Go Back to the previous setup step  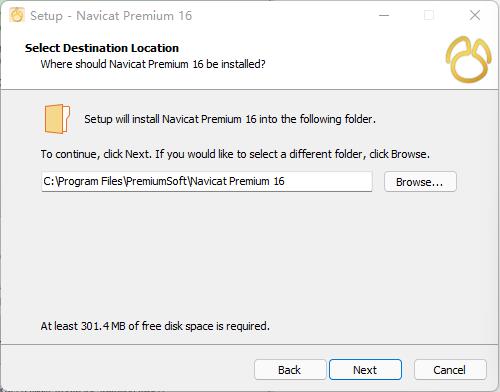point(290,370)
